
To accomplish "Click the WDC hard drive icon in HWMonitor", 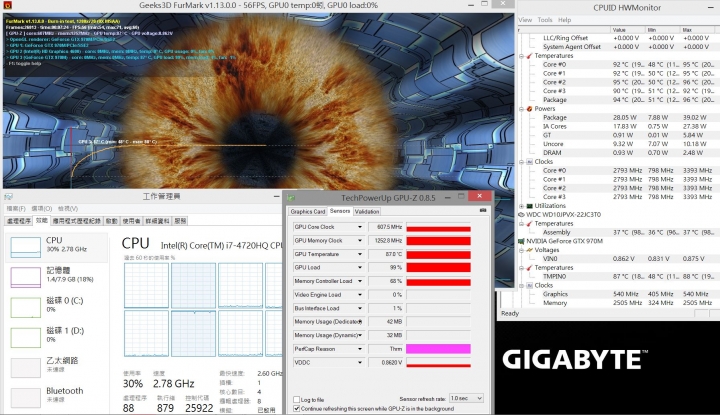I will 521,214.
